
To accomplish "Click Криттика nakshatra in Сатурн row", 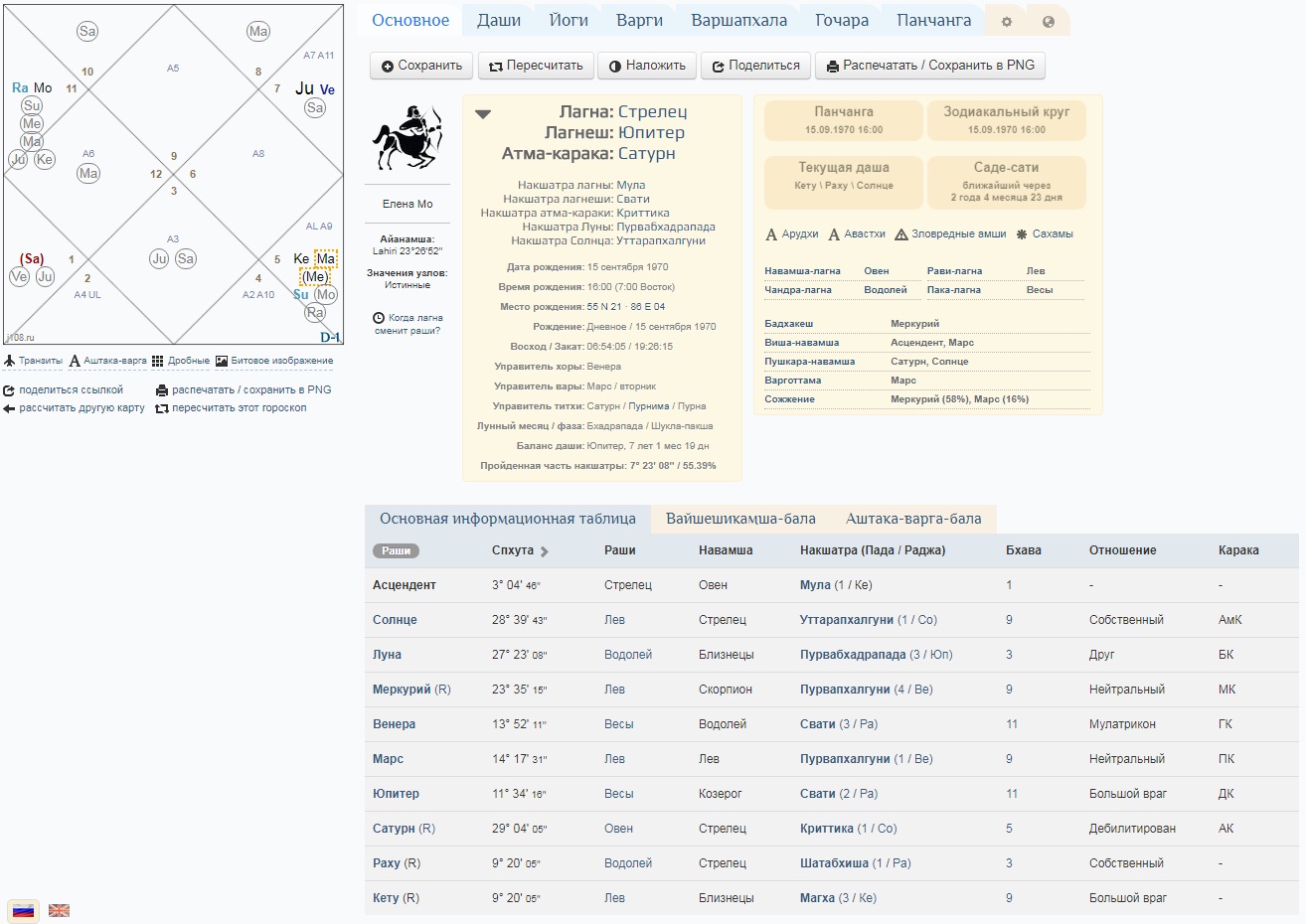I will pos(827,829).
